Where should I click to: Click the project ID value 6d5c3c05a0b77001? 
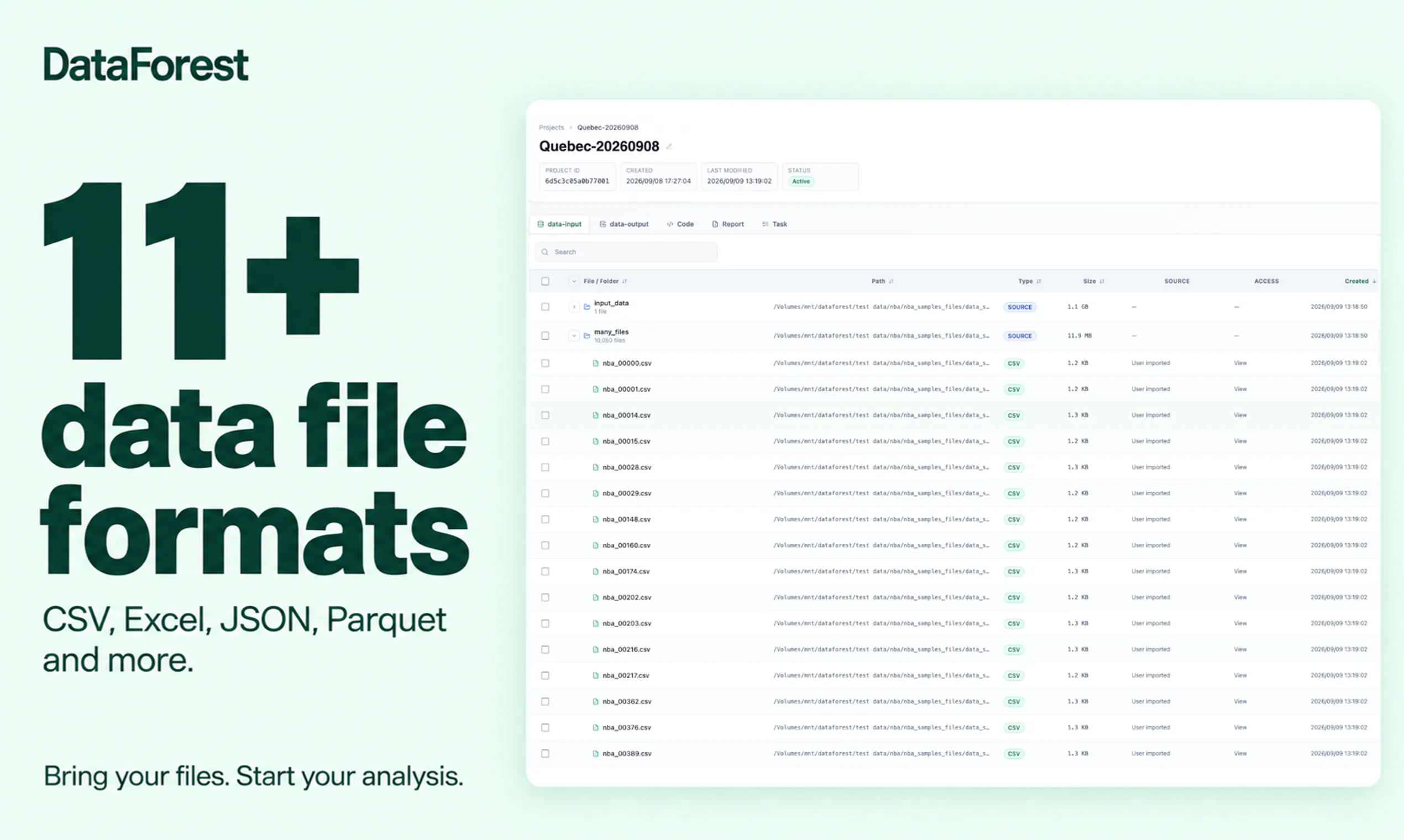577,181
